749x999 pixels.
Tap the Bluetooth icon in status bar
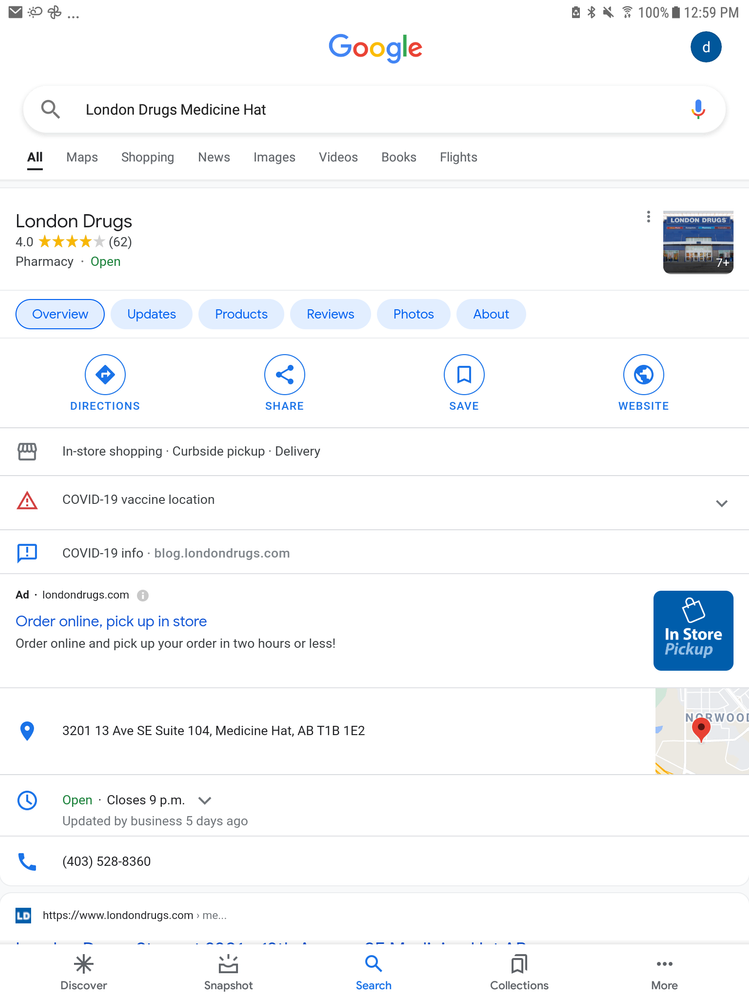(591, 12)
